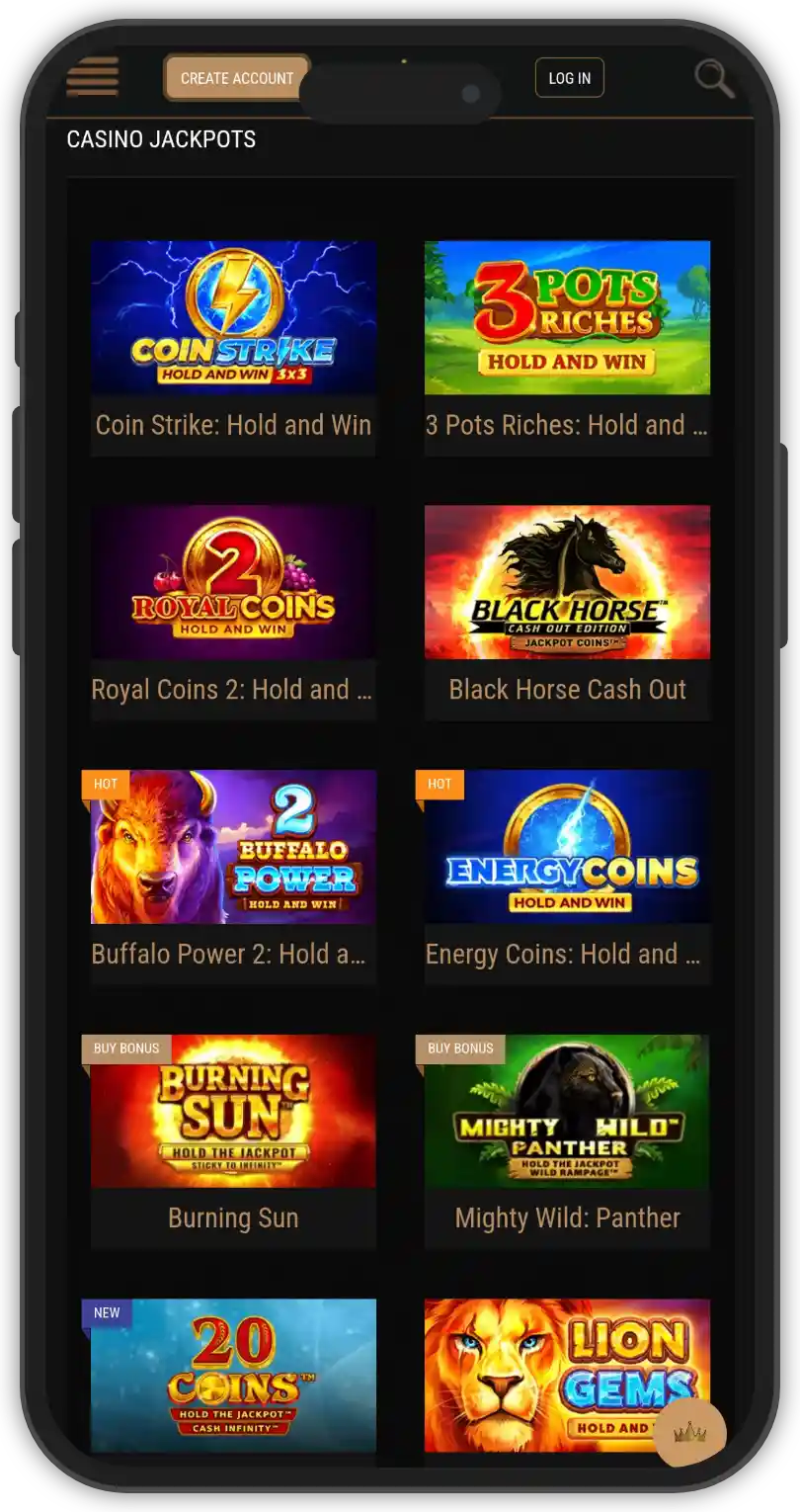The height and width of the screenshot is (1512, 800).
Task: Click the LOG IN button
Action: pos(570,78)
